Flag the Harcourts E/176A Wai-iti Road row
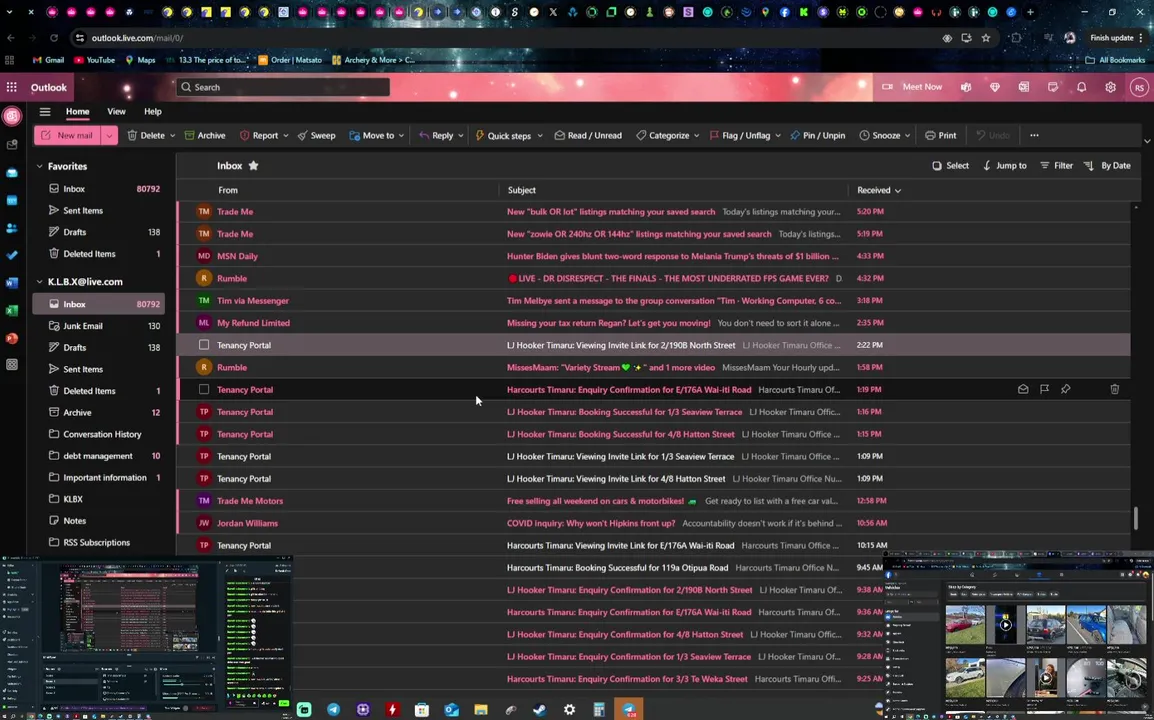The image size is (1154, 720). (1044, 389)
